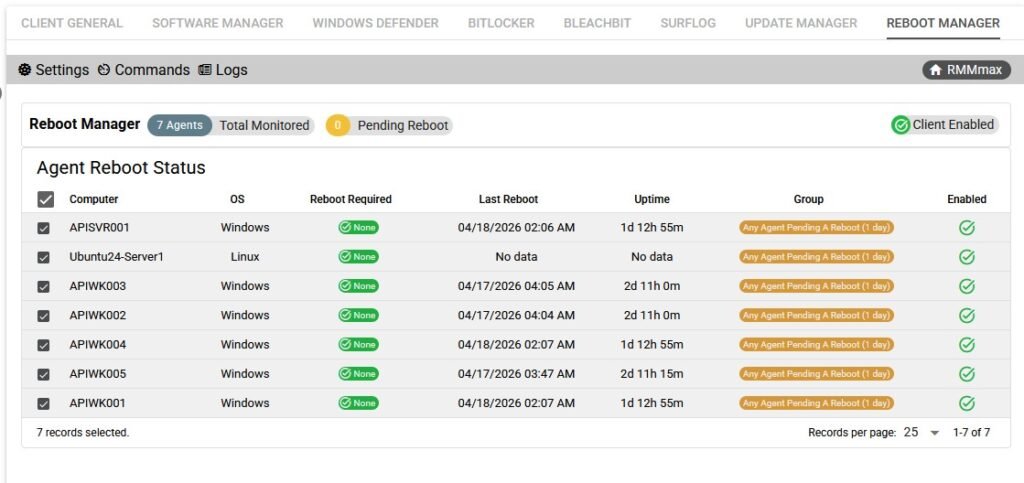Toggle the select-all checkbox in table header
Image resolution: width=1024 pixels, height=483 pixels.
tap(45, 200)
